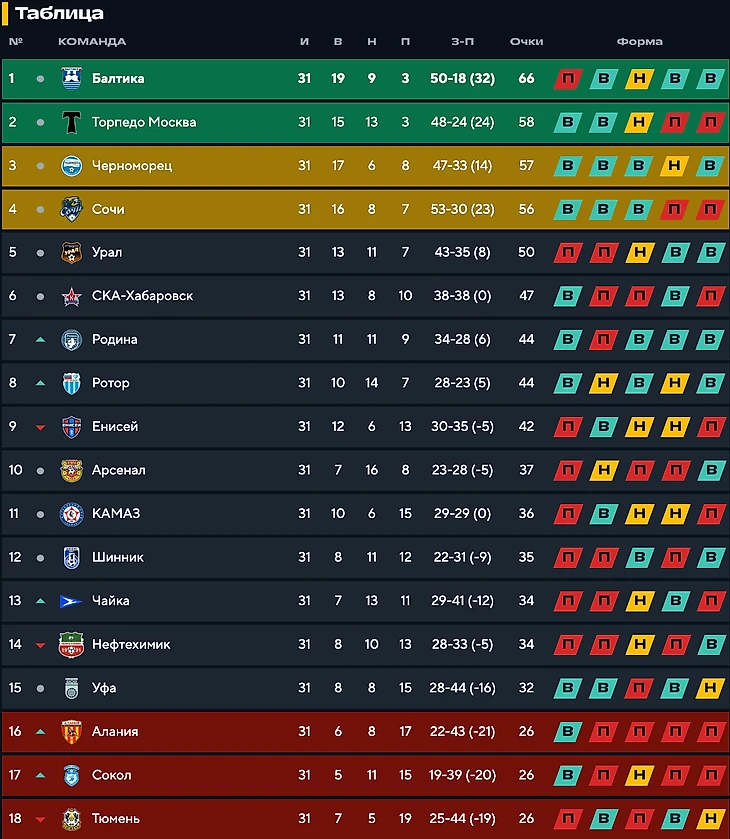This screenshot has height=839, width=730.
Task: Click the СКА-Хабаровск star logo
Action: pos(71,296)
